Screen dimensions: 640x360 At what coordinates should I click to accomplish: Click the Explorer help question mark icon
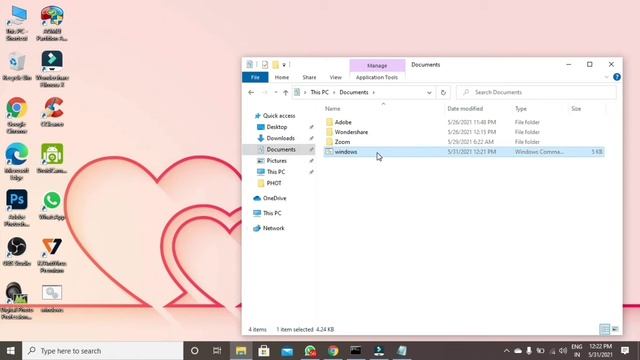[x=617, y=77]
